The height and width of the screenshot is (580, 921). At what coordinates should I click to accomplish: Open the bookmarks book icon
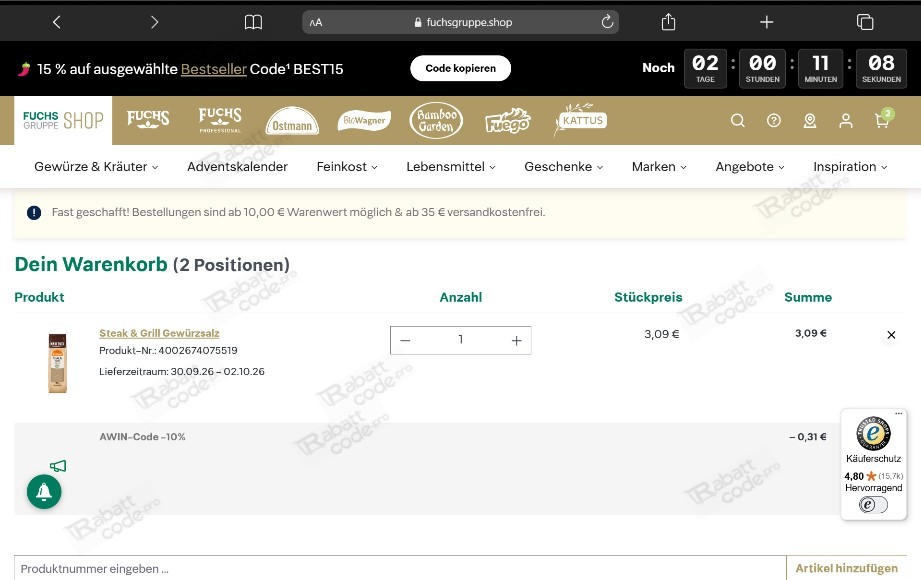[x=253, y=22]
